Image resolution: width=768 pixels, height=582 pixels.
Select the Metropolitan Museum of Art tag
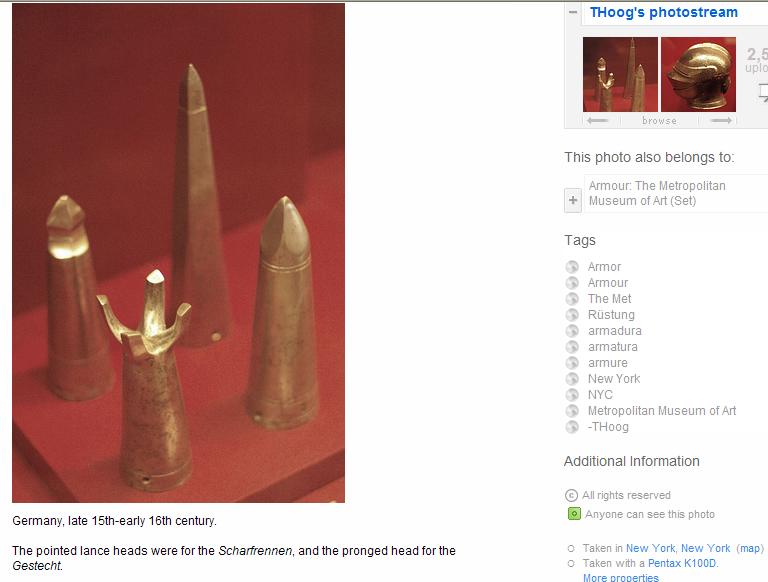coord(662,411)
